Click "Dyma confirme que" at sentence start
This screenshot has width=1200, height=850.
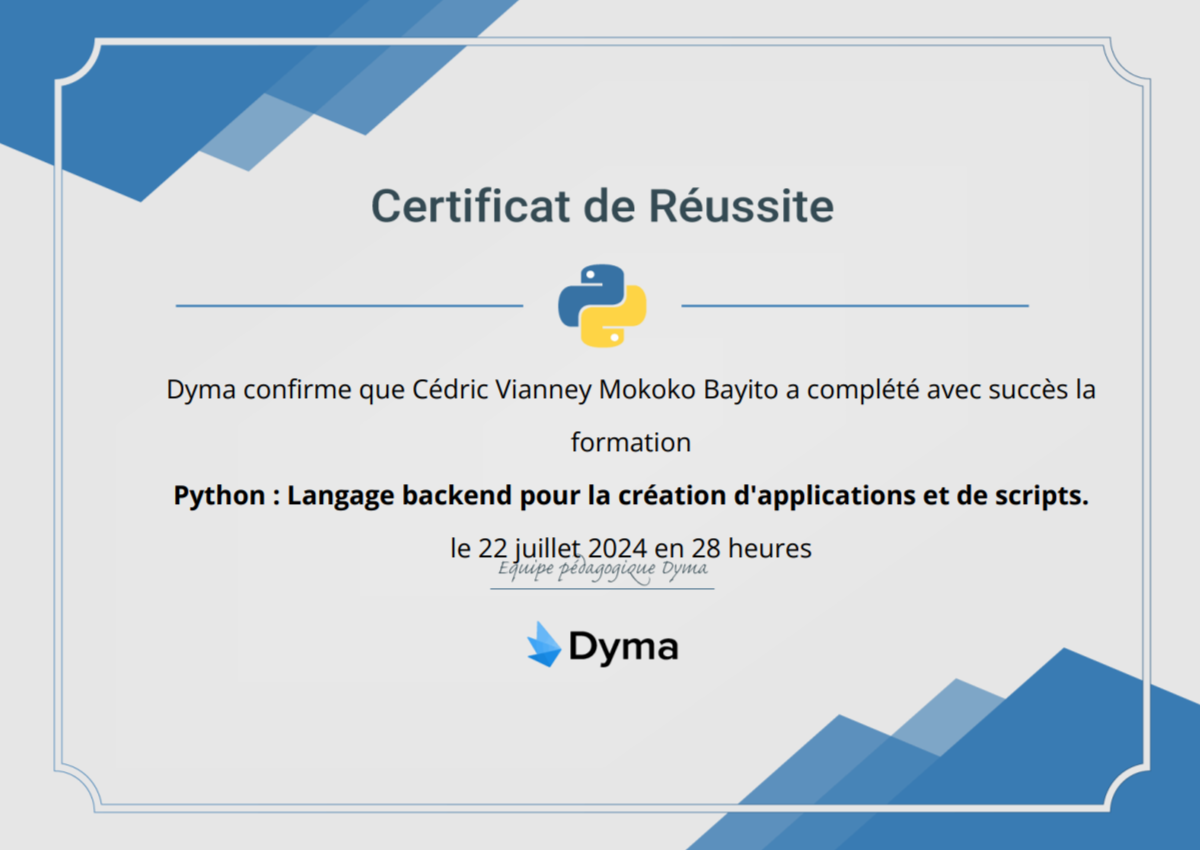(287, 390)
